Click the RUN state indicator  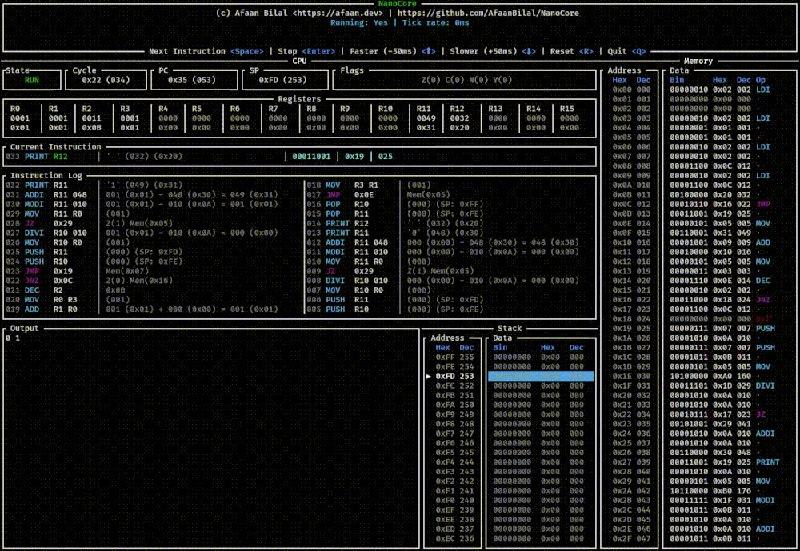(x=32, y=80)
